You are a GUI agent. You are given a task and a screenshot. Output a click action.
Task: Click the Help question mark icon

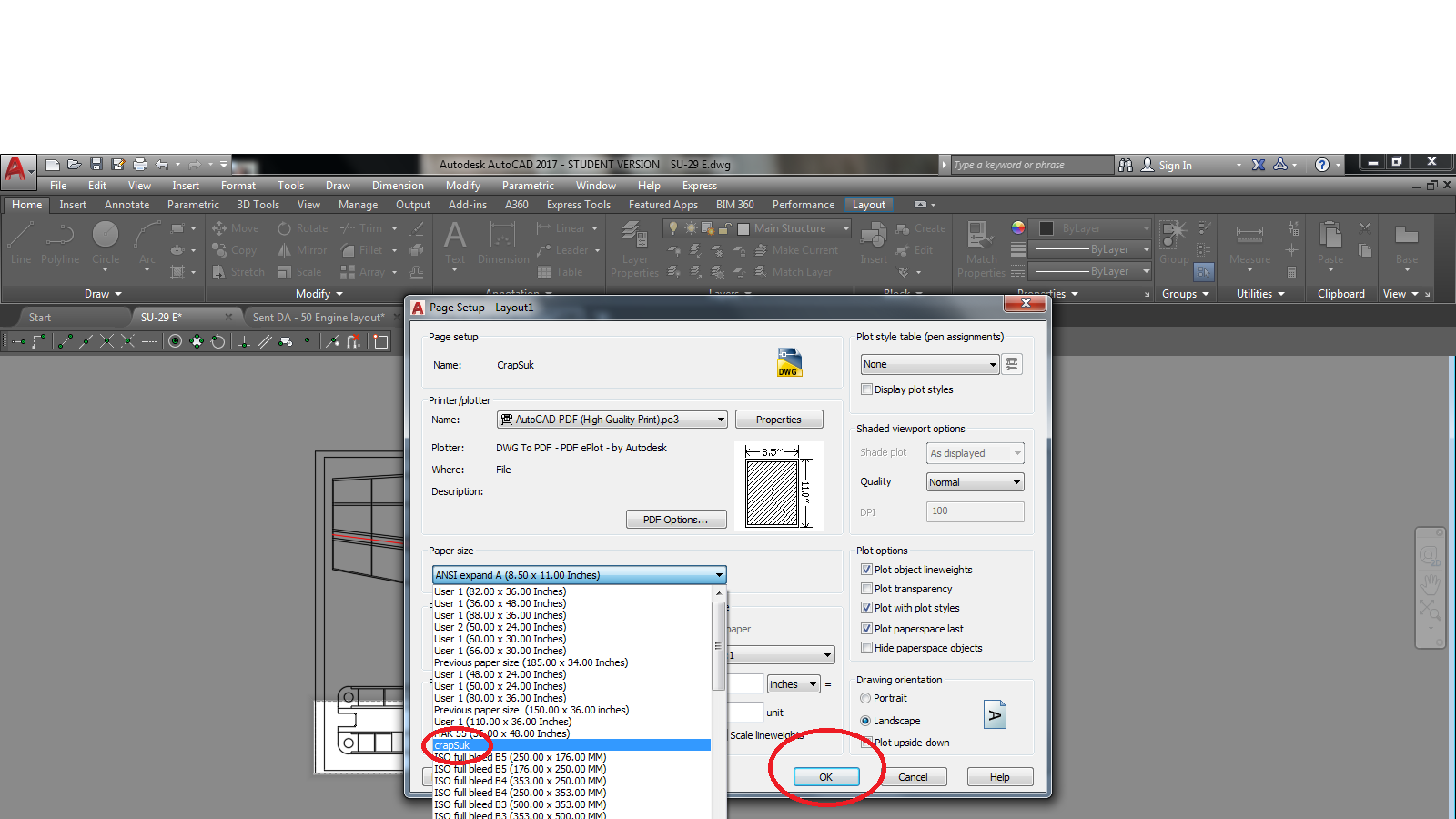pyautogui.click(x=1322, y=165)
